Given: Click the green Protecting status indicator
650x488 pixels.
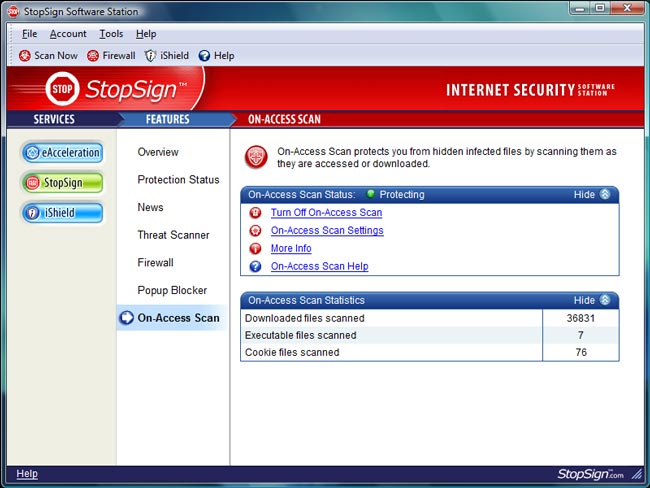Looking at the screenshot, I should click(371, 194).
